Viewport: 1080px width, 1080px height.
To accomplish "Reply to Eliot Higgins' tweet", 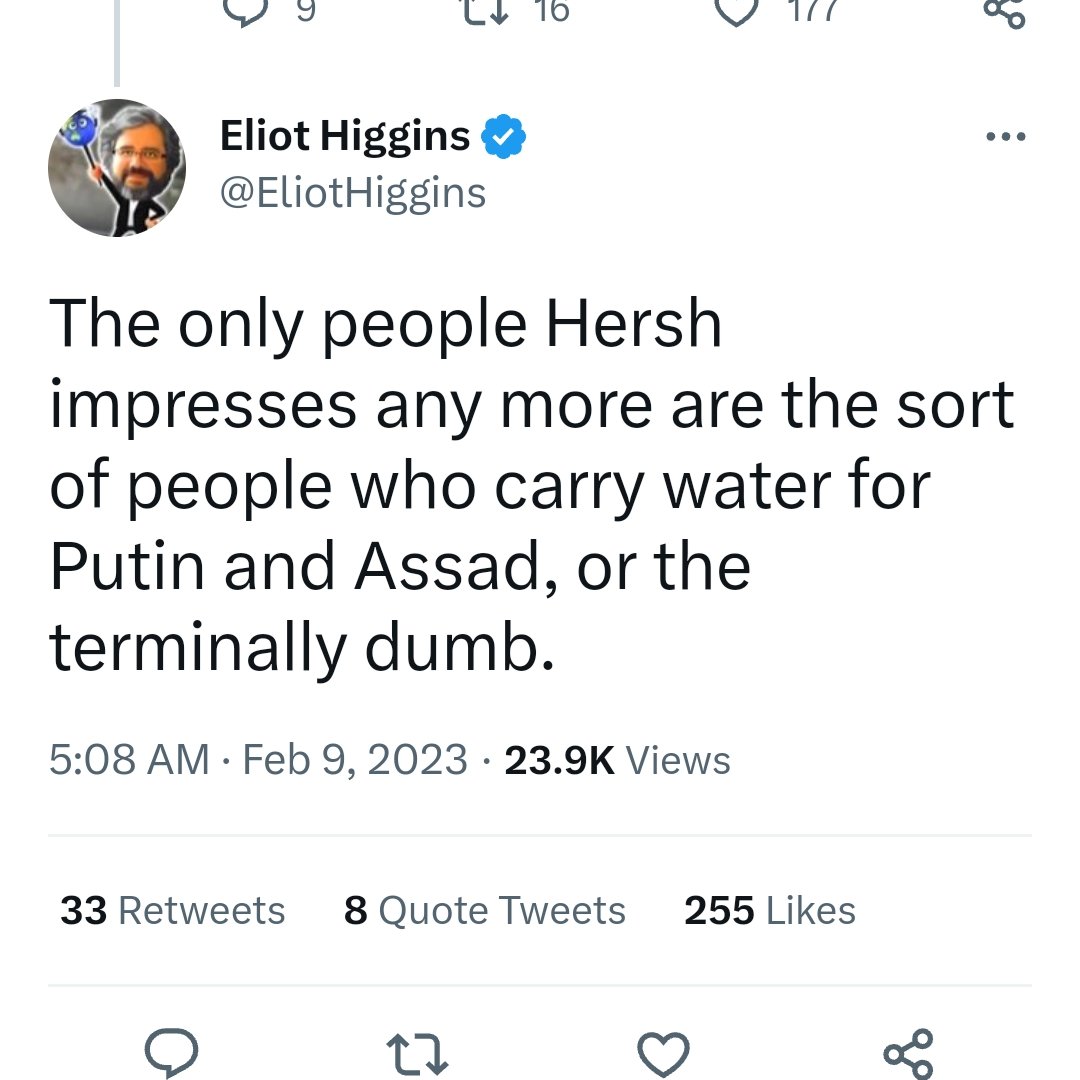I will (x=172, y=1052).
